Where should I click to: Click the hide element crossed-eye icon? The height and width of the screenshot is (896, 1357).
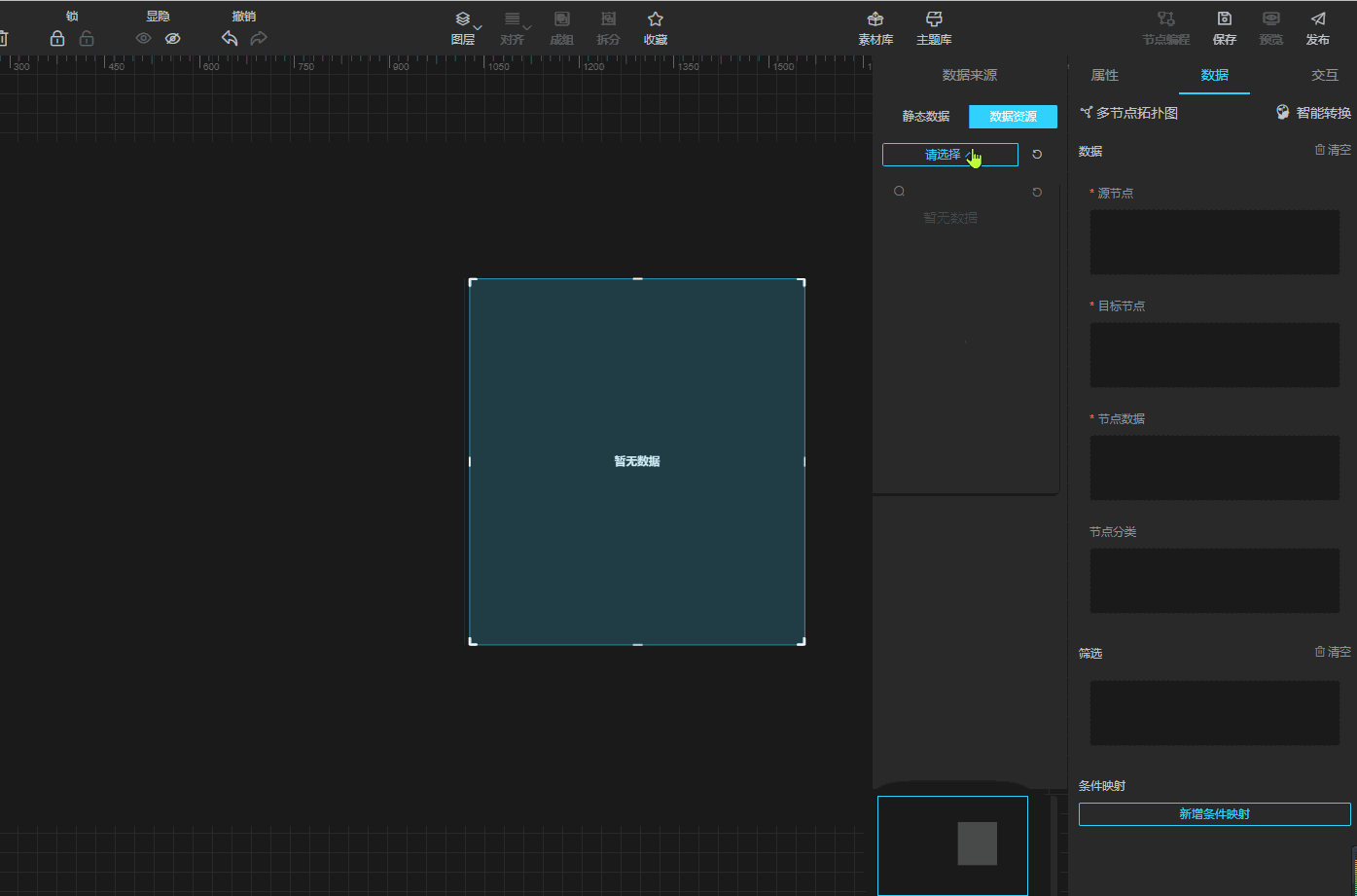173,39
